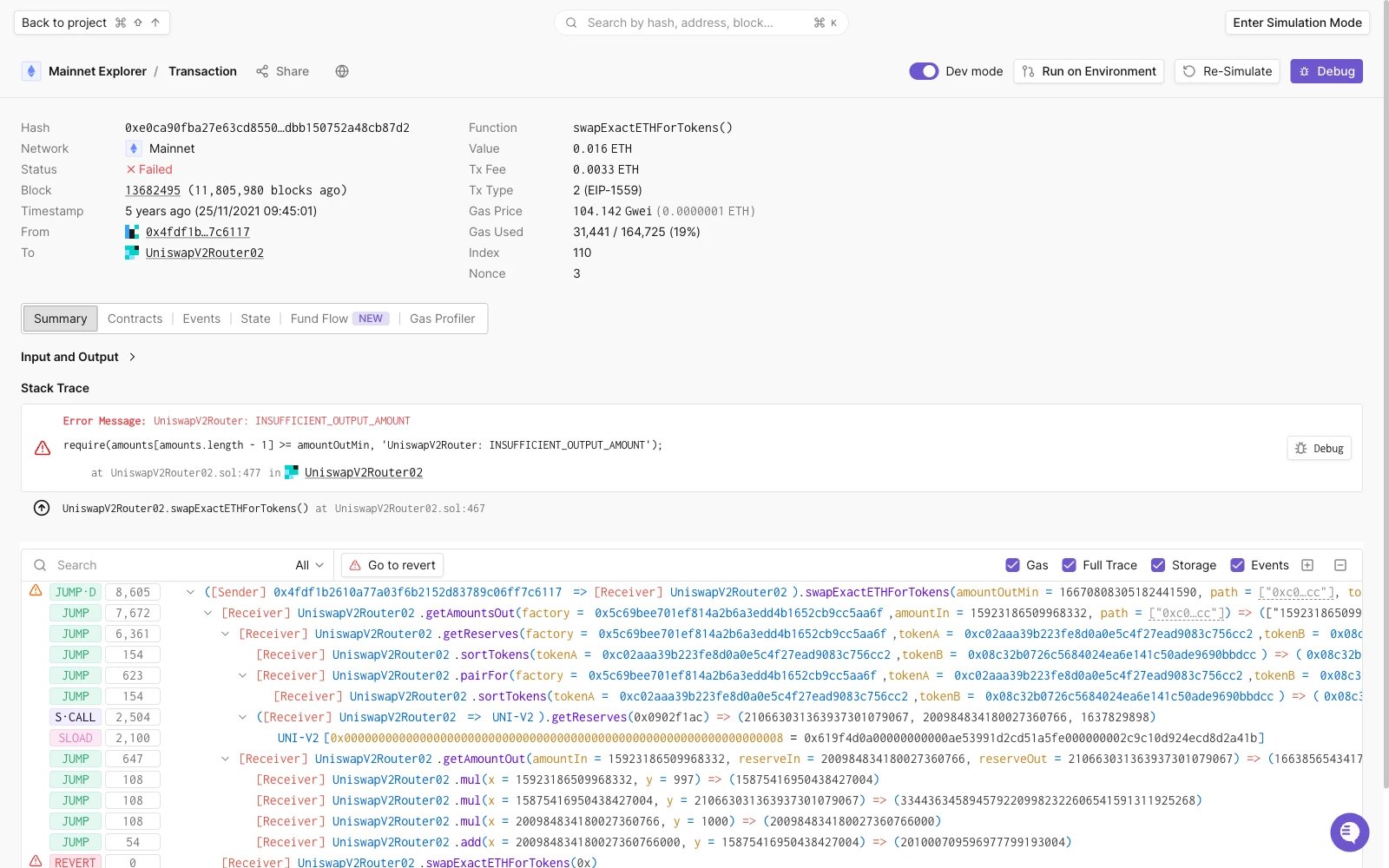The height and width of the screenshot is (868, 1389).
Task: Click the Run on Environment fork icon
Action: pos(1028,71)
